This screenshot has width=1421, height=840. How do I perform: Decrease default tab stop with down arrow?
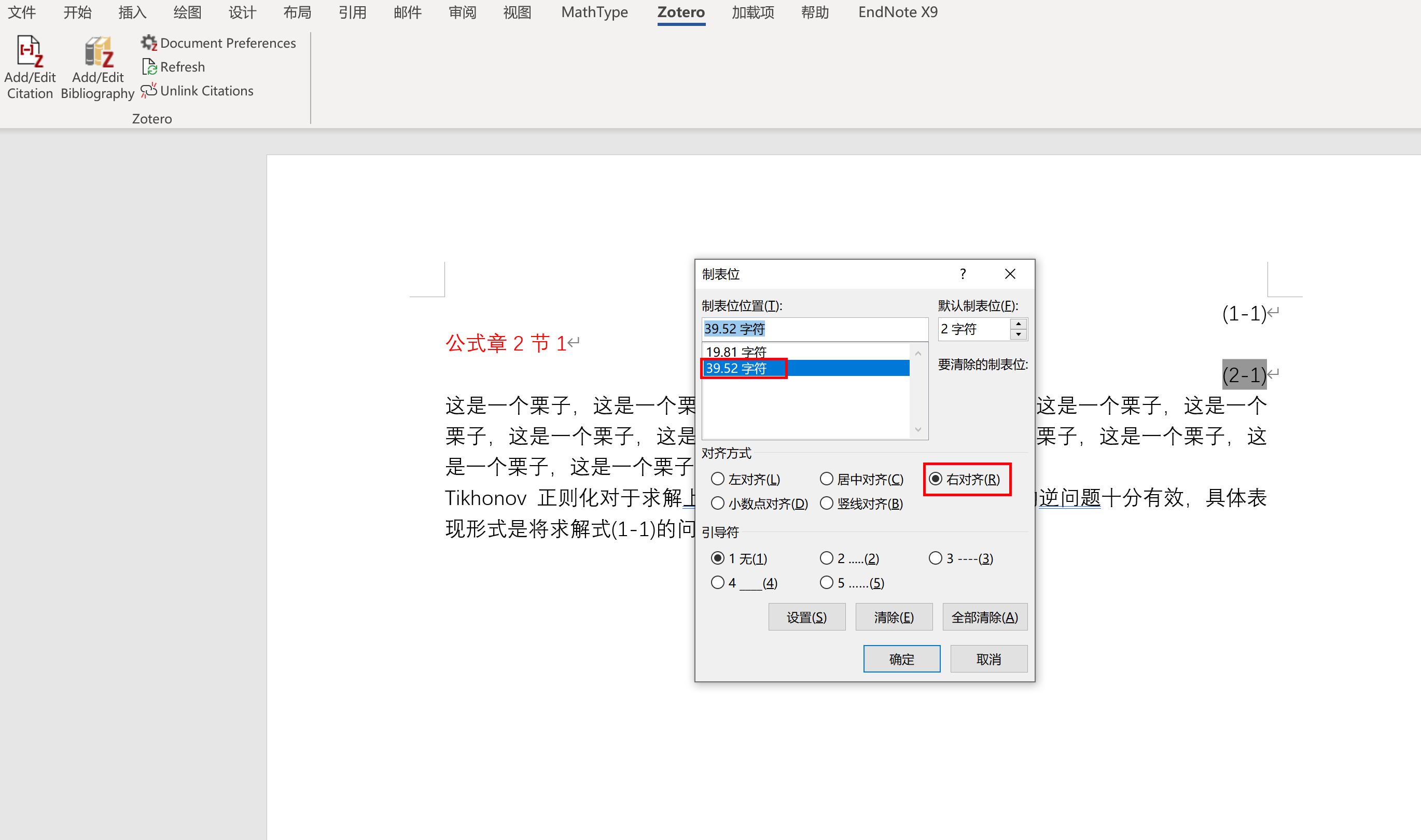coord(1019,334)
